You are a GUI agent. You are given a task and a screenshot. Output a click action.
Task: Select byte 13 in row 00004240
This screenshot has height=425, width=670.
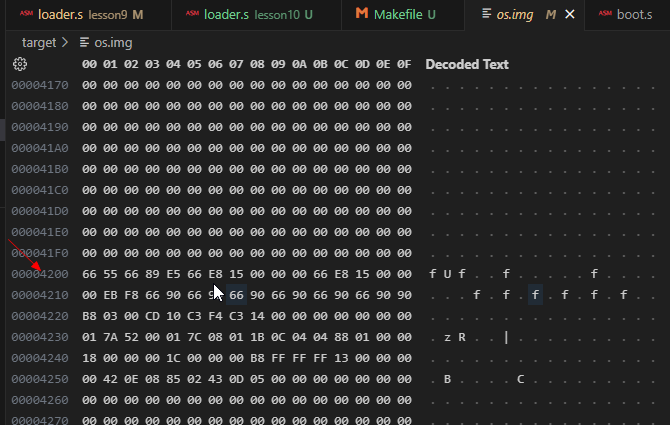(341, 358)
